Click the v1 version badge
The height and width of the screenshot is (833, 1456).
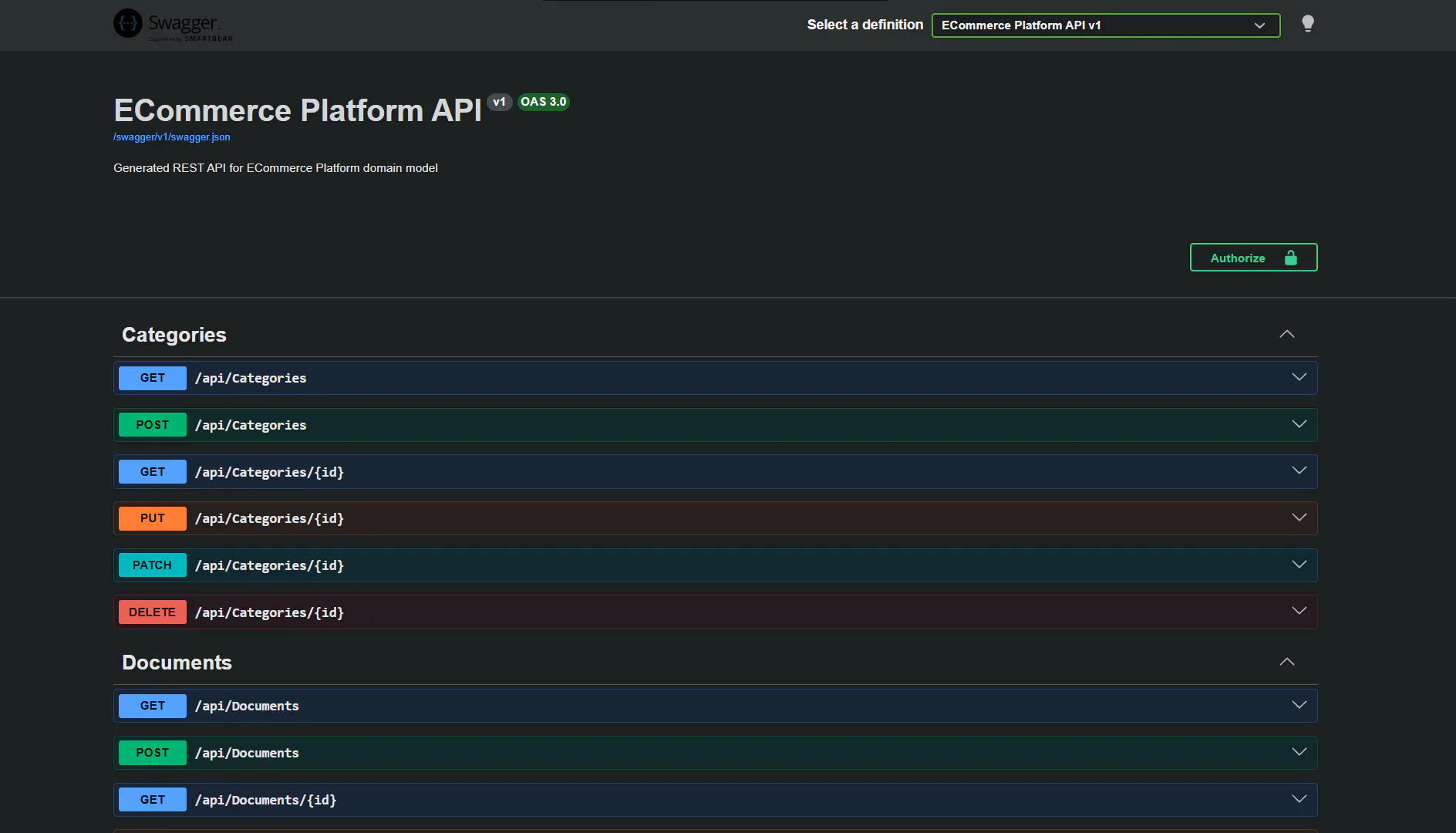(500, 102)
